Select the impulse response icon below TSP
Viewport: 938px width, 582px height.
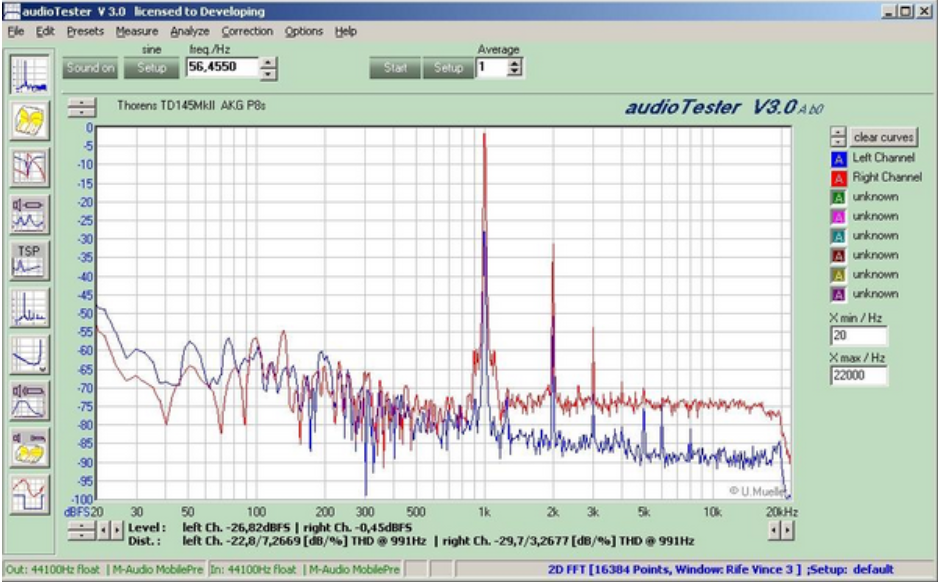point(29,306)
